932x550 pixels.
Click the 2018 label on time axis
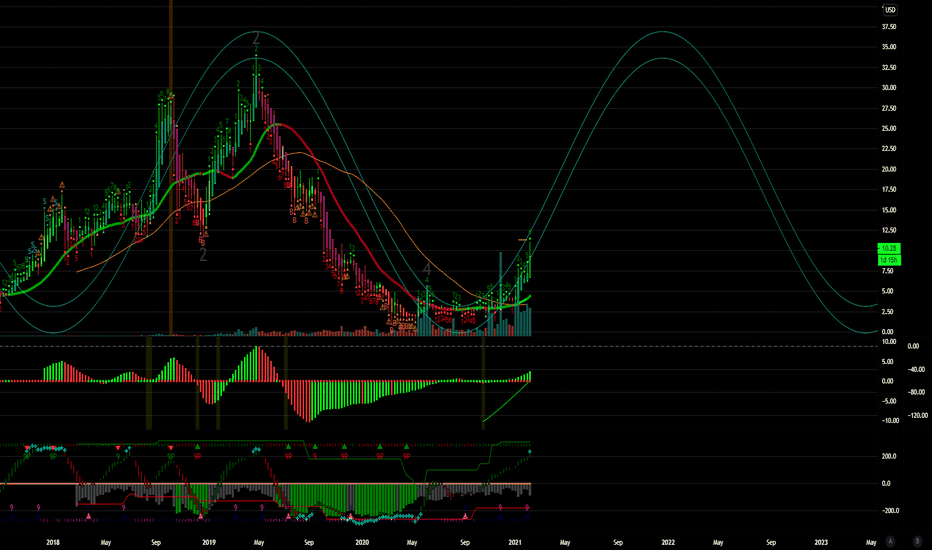(53, 542)
